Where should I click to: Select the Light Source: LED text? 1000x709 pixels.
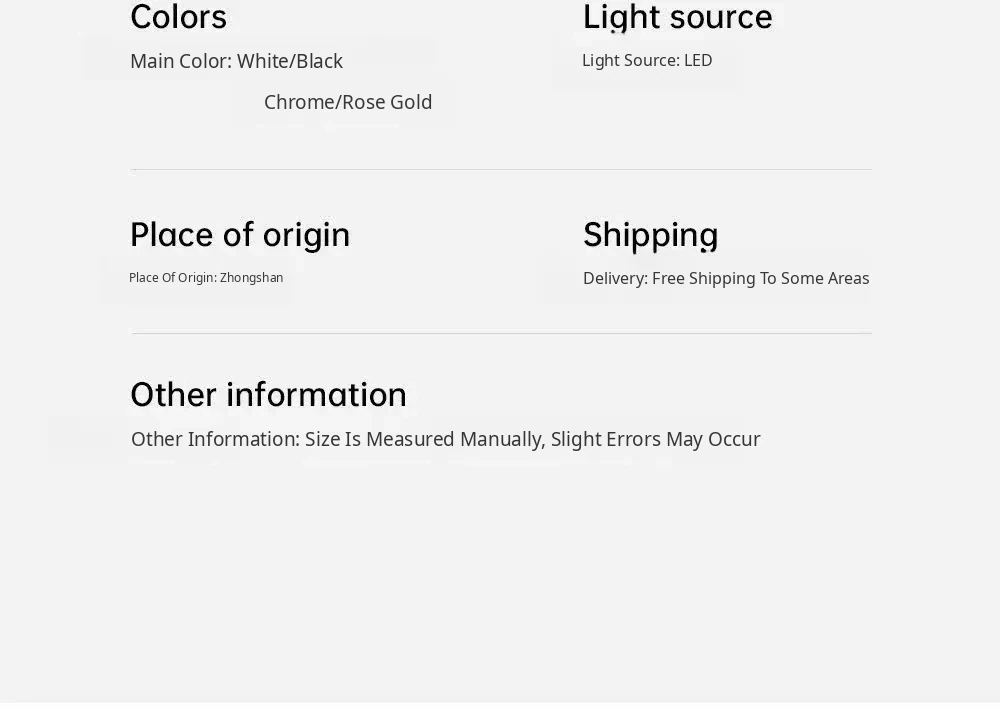[647, 60]
